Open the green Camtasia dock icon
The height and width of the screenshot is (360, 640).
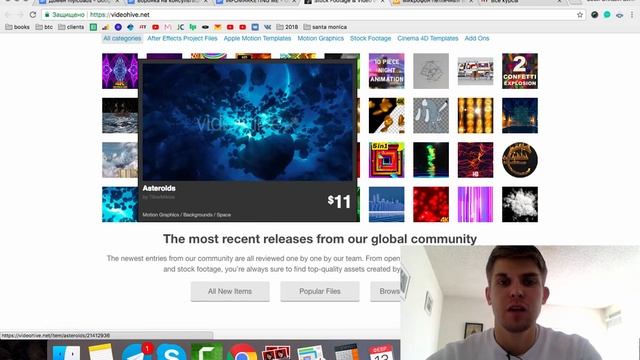pos(207,352)
